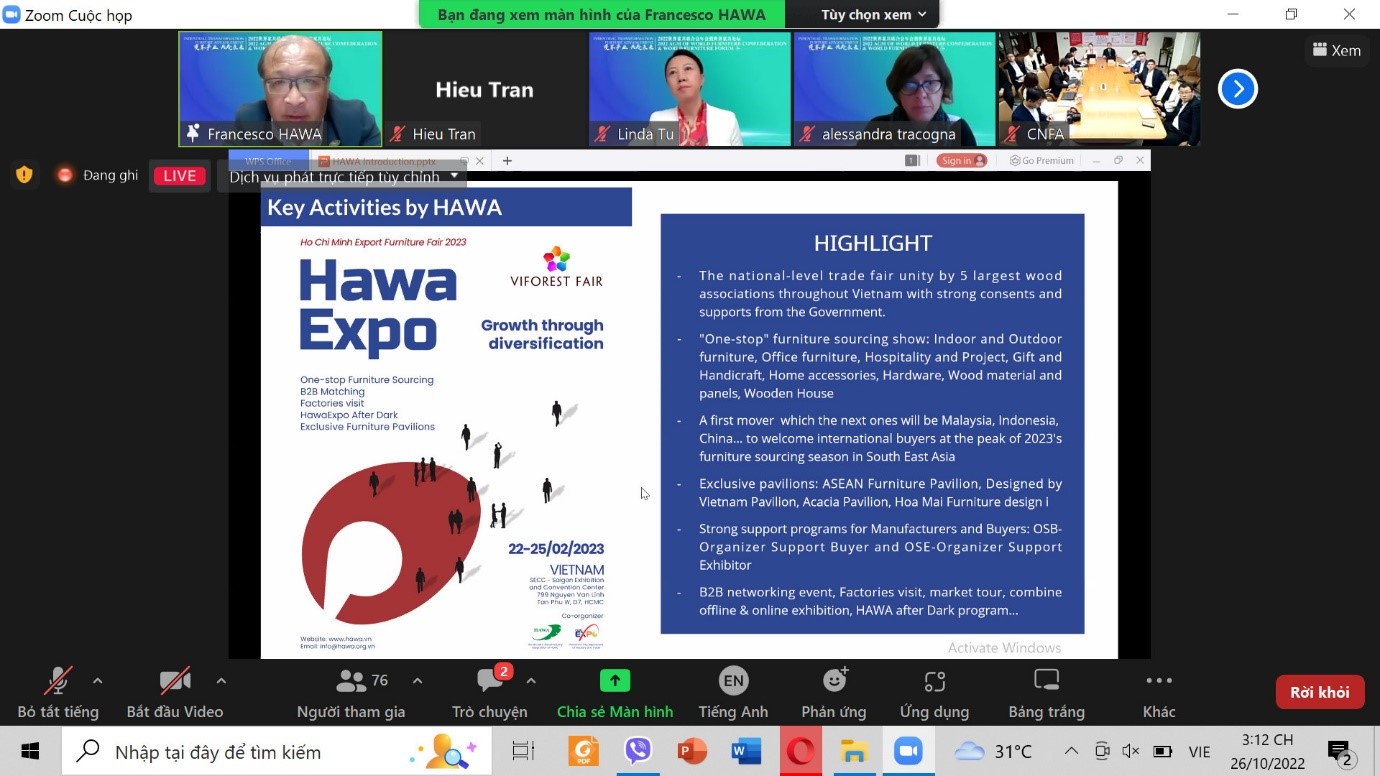Unmute microphone with Bỏ tắt tiếng button
The image size is (1380, 776).
pyautogui.click(x=58, y=693)
